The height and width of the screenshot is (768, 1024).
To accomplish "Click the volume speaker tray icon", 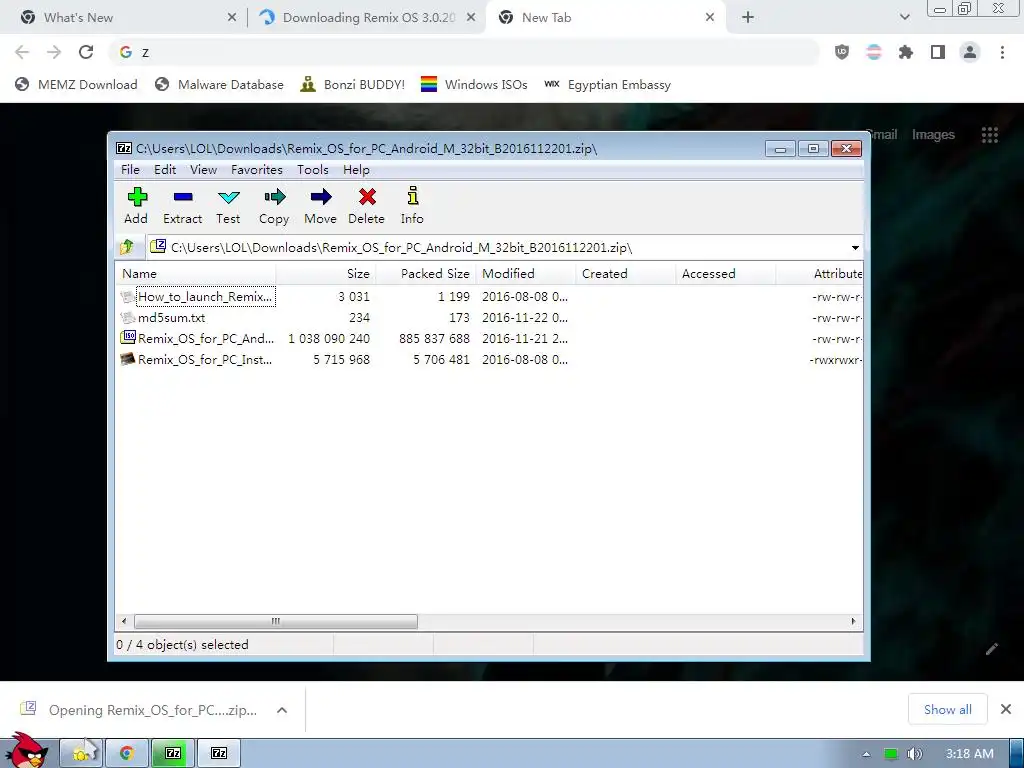I will point(915,754).
